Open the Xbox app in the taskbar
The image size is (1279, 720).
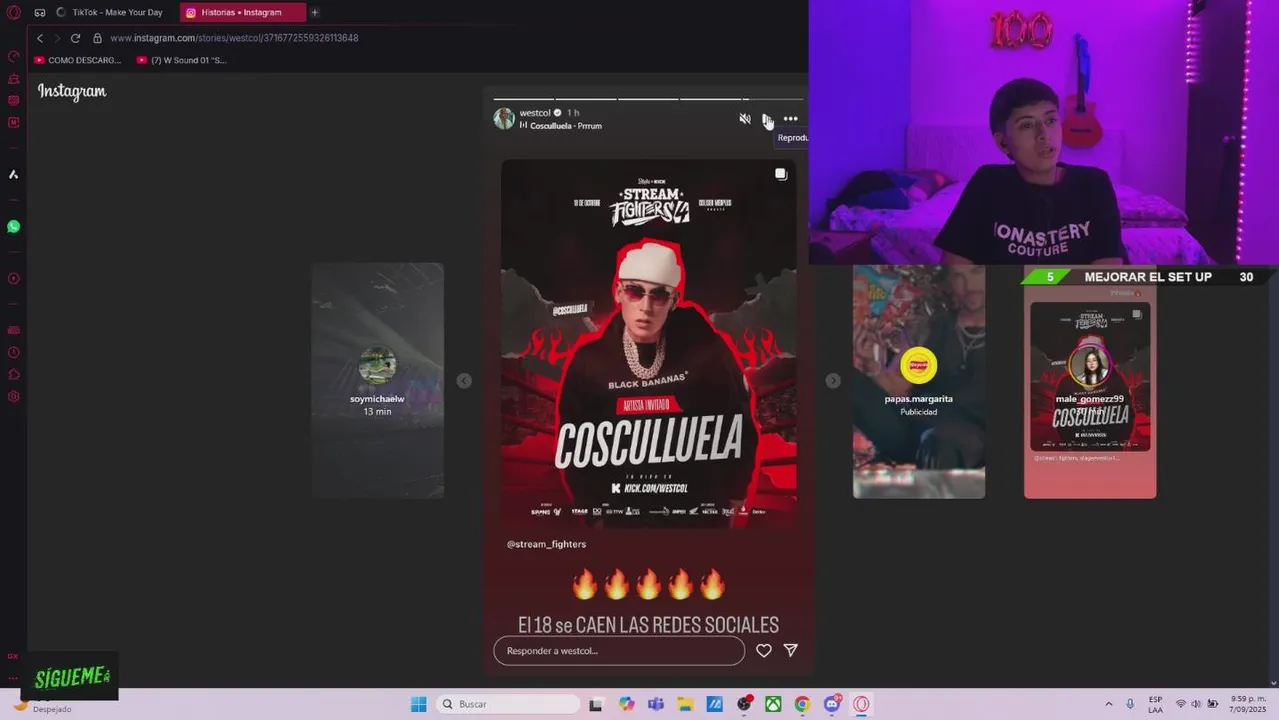click(773, 704)
